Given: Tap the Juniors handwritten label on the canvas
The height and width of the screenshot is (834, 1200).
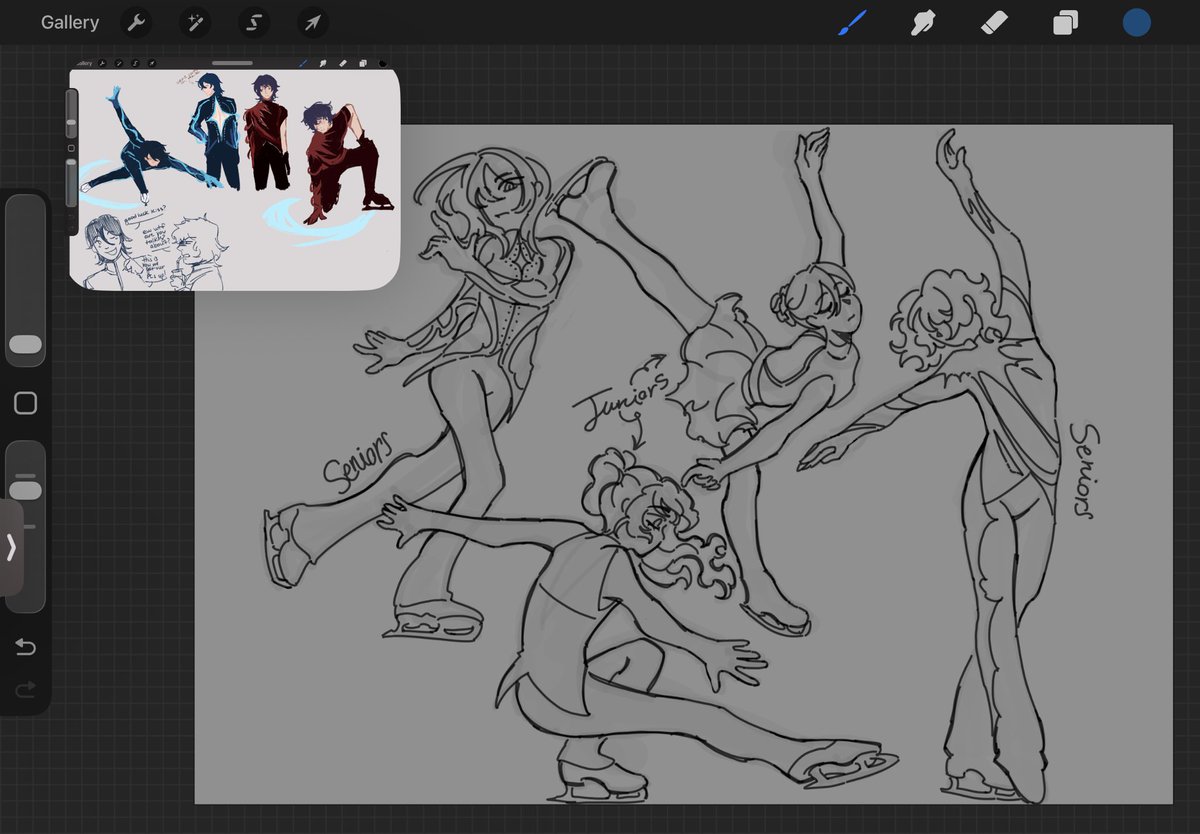Looking at the screenshot, I should click(621, 397).
